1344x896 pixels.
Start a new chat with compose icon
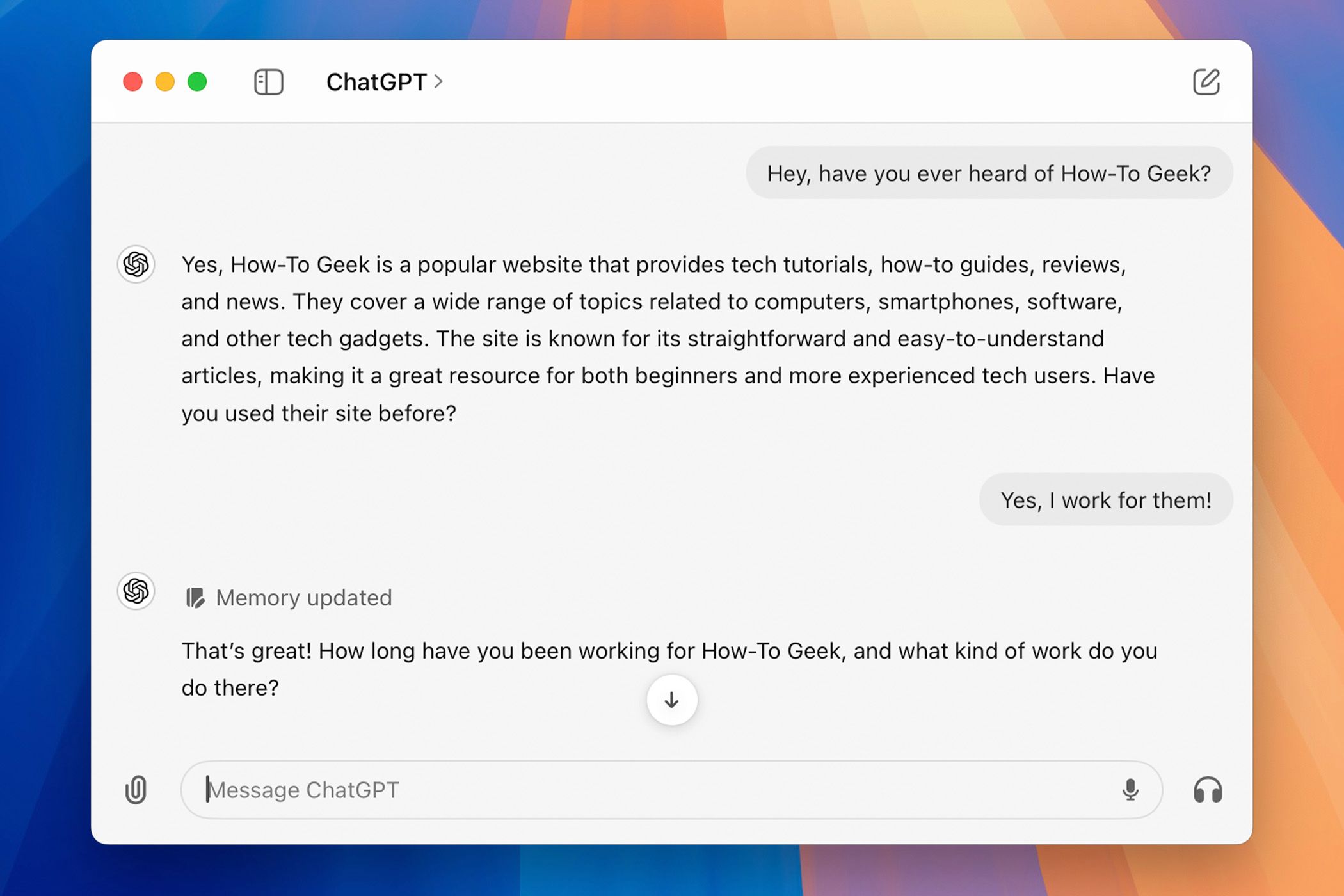[x=1206, y=82]
